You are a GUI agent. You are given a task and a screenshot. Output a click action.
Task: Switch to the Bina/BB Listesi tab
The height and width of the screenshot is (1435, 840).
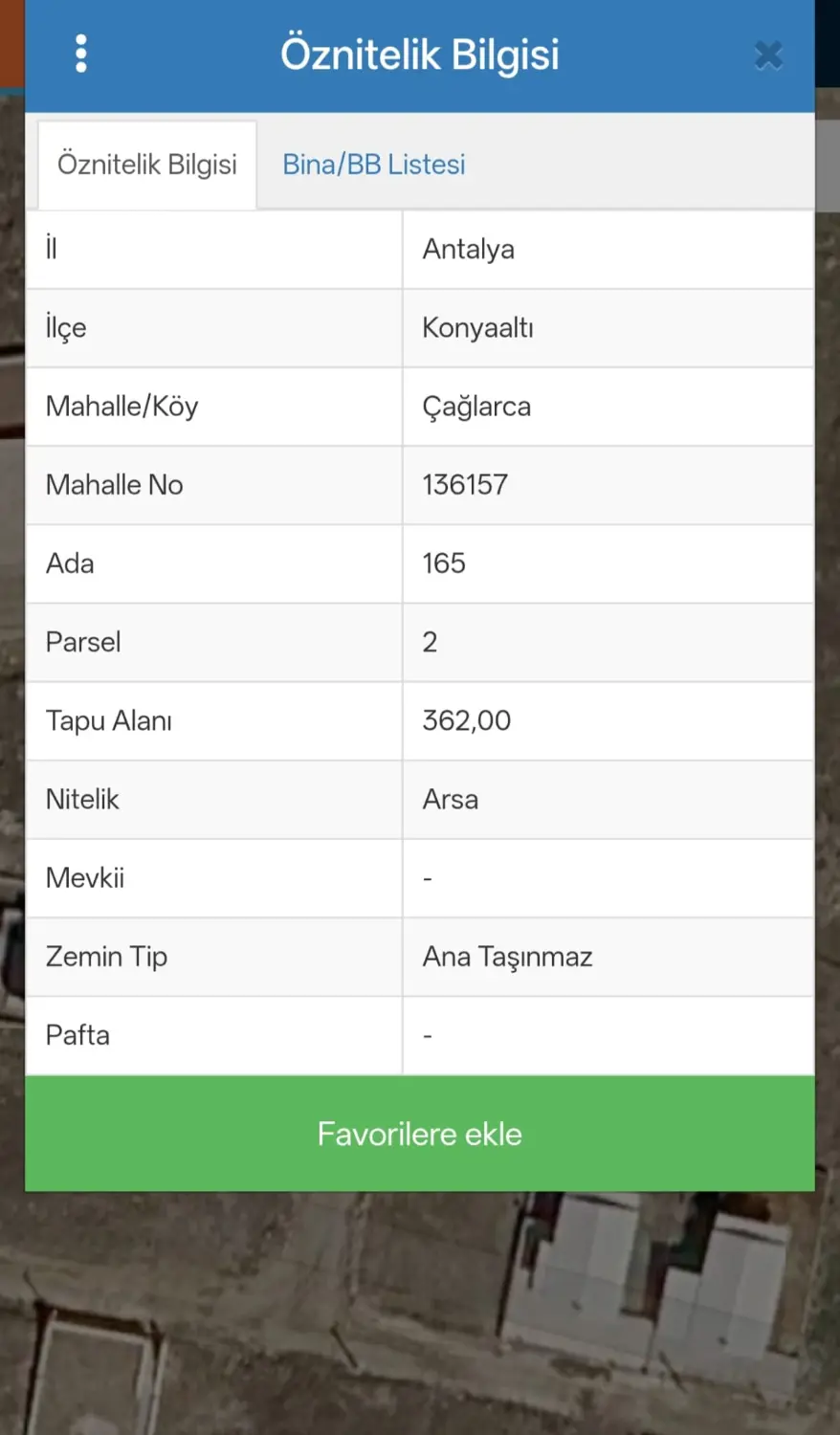374,165
